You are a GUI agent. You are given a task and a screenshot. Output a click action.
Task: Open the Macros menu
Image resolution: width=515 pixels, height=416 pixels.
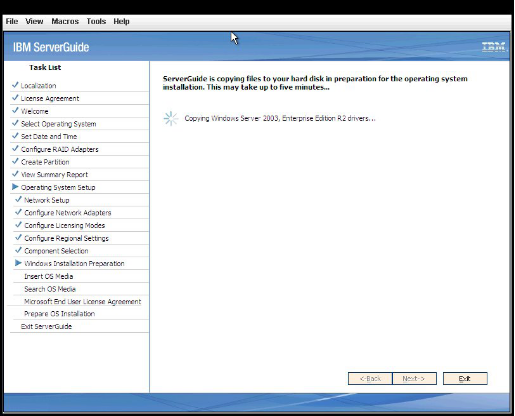(65, 21)
